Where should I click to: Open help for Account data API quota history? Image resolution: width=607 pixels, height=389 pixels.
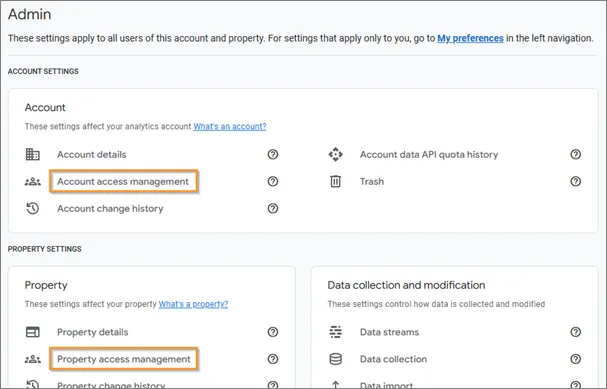pos(576,154)
